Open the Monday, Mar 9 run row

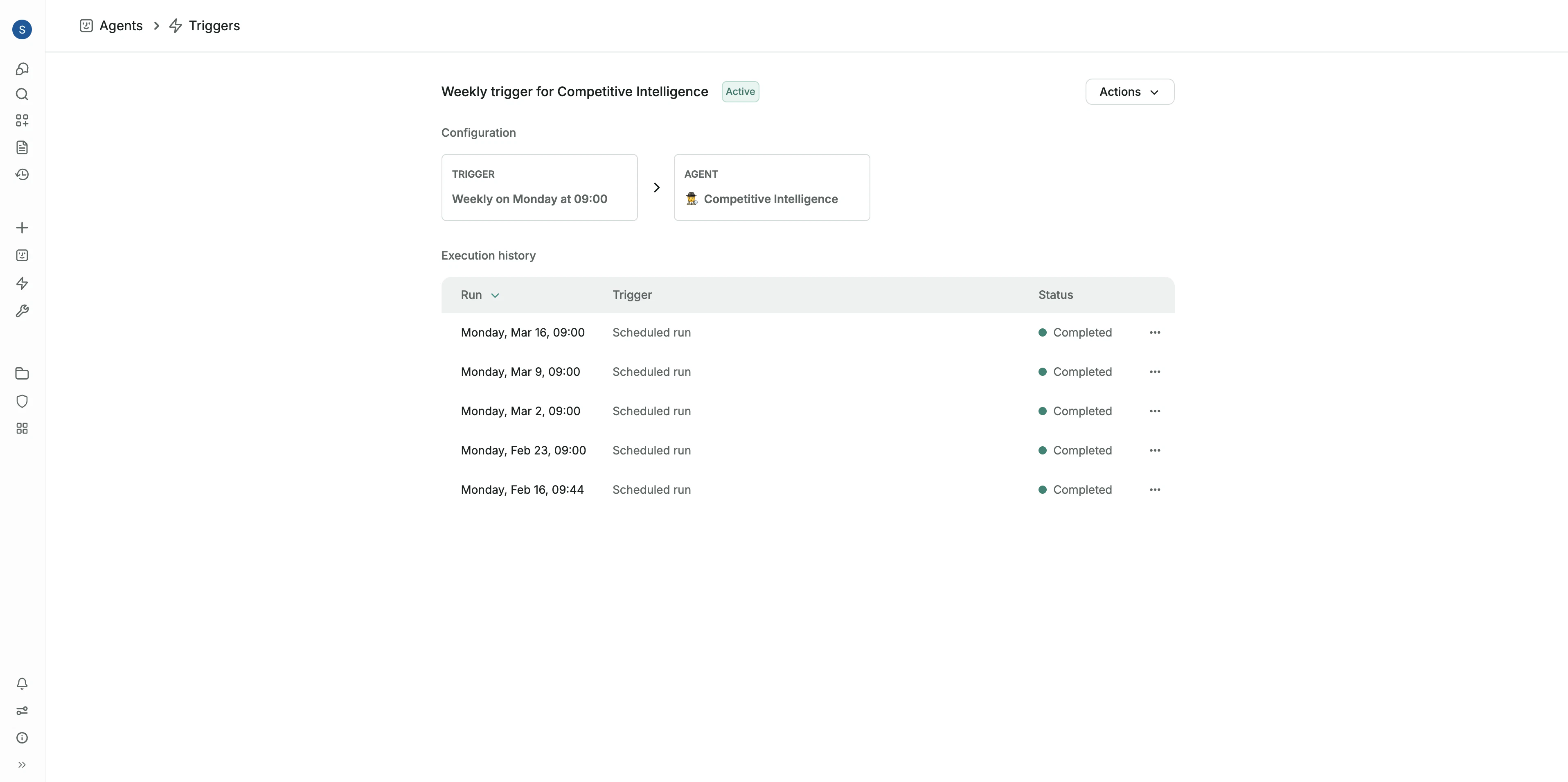click(520, 372)
